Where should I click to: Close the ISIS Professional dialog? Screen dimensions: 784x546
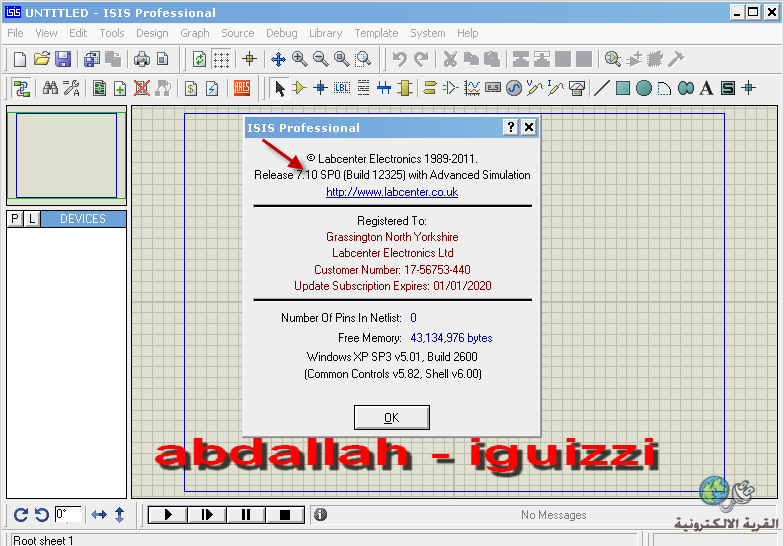coord(528,127)
